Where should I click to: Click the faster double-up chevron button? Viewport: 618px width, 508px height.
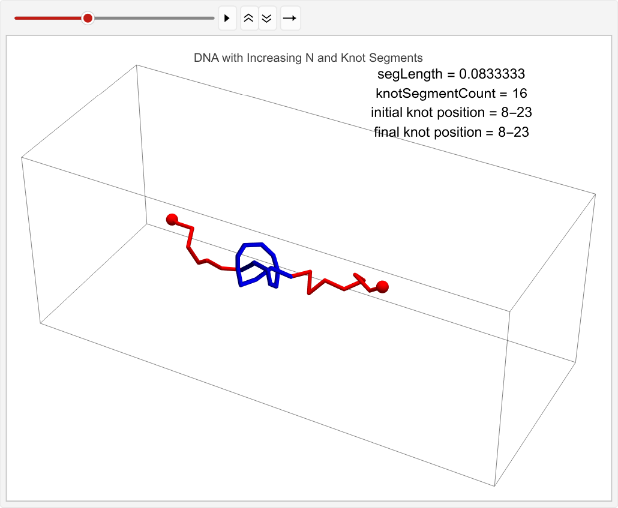click(x=249, y=18)
